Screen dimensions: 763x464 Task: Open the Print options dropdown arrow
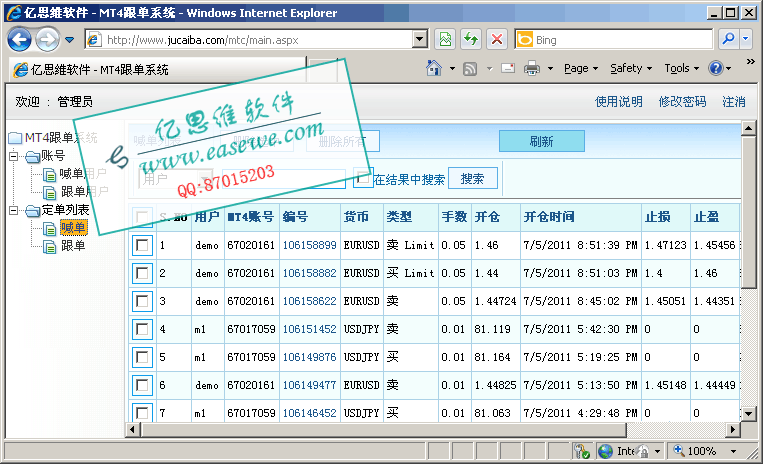550,69
